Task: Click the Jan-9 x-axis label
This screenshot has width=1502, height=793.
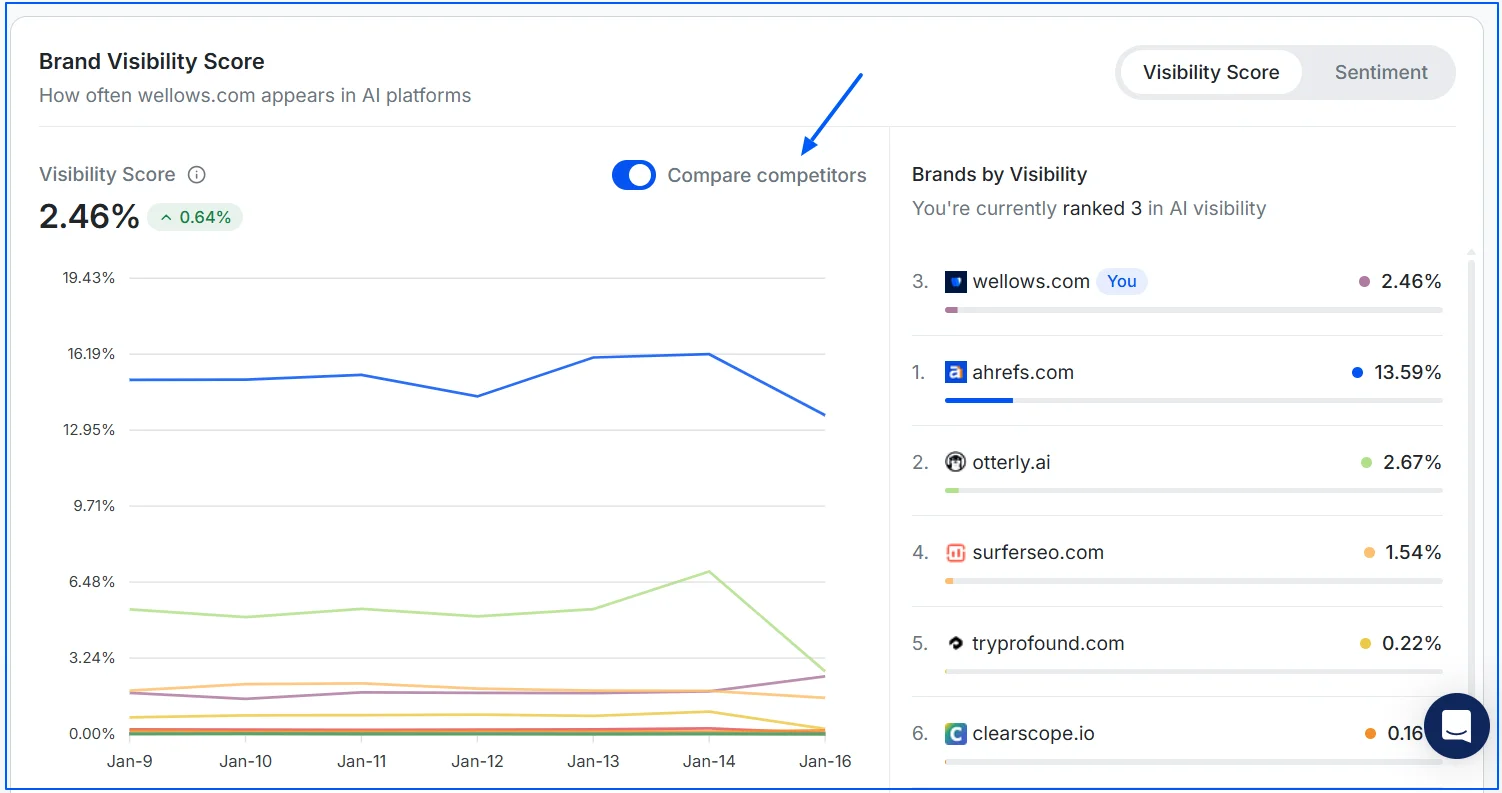Action: click(130, 761)
